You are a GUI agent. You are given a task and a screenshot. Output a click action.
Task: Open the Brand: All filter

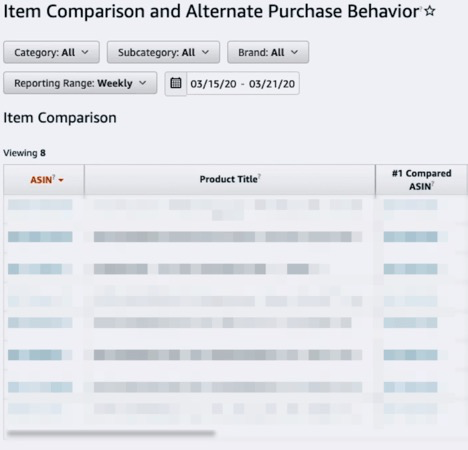(268, 52)
